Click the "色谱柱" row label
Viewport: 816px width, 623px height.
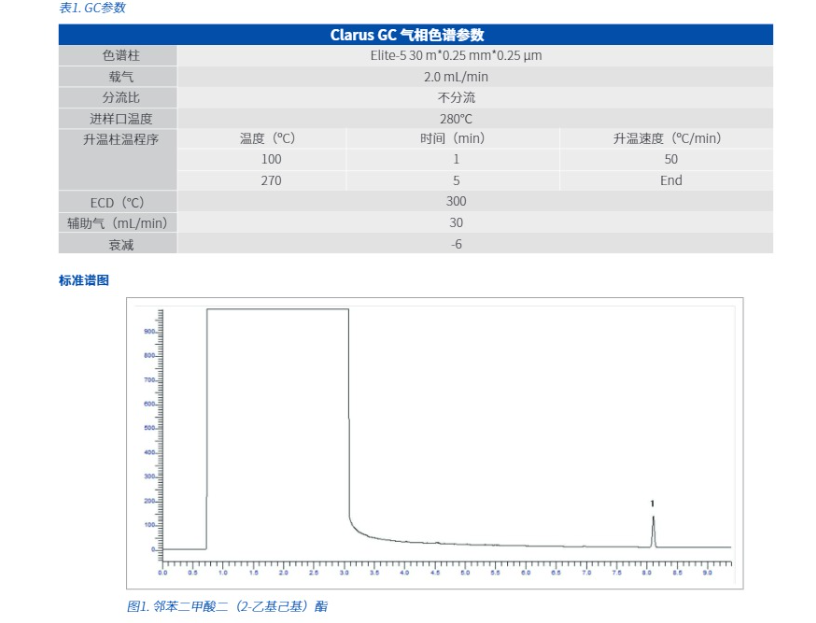120,56
